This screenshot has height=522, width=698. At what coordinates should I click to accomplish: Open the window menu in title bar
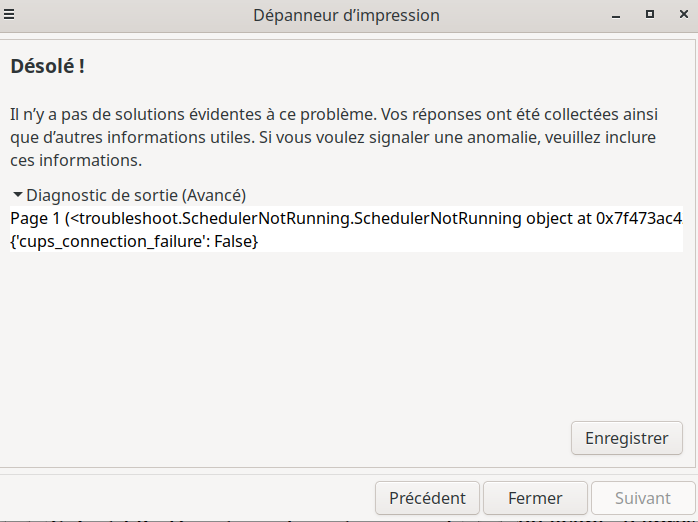[12, 15]
